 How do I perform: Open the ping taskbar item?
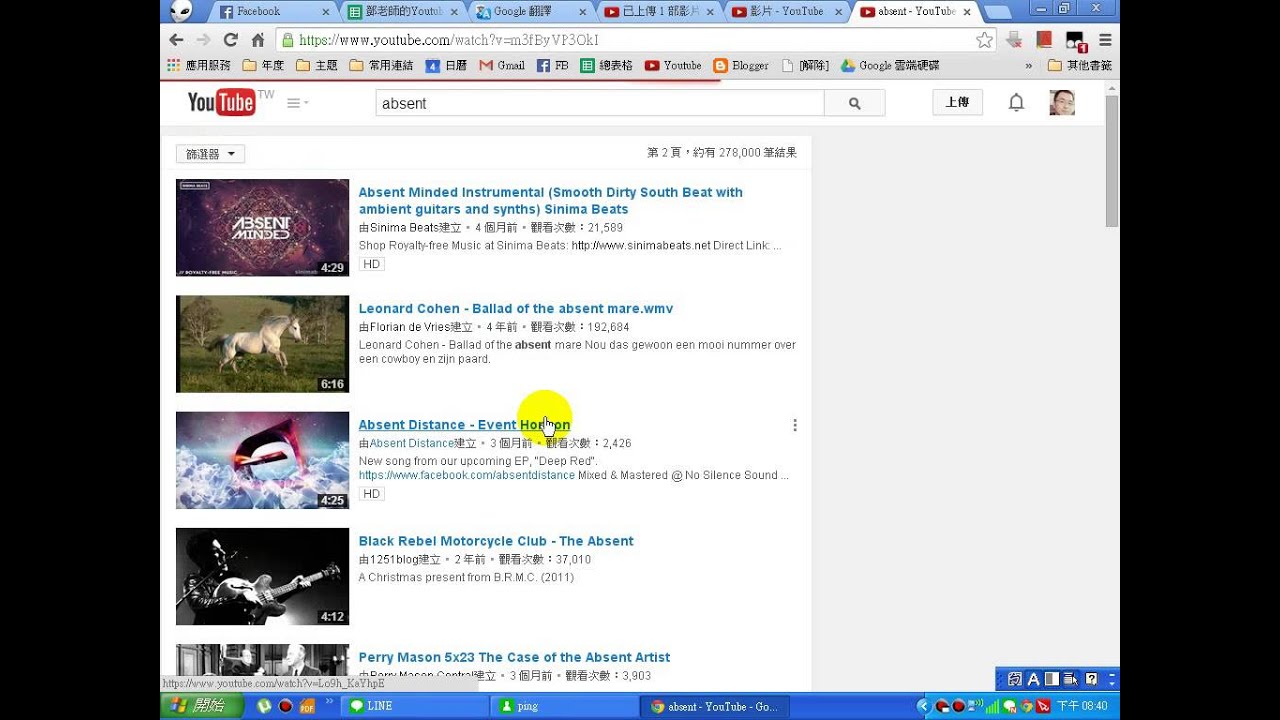point(562,706)
